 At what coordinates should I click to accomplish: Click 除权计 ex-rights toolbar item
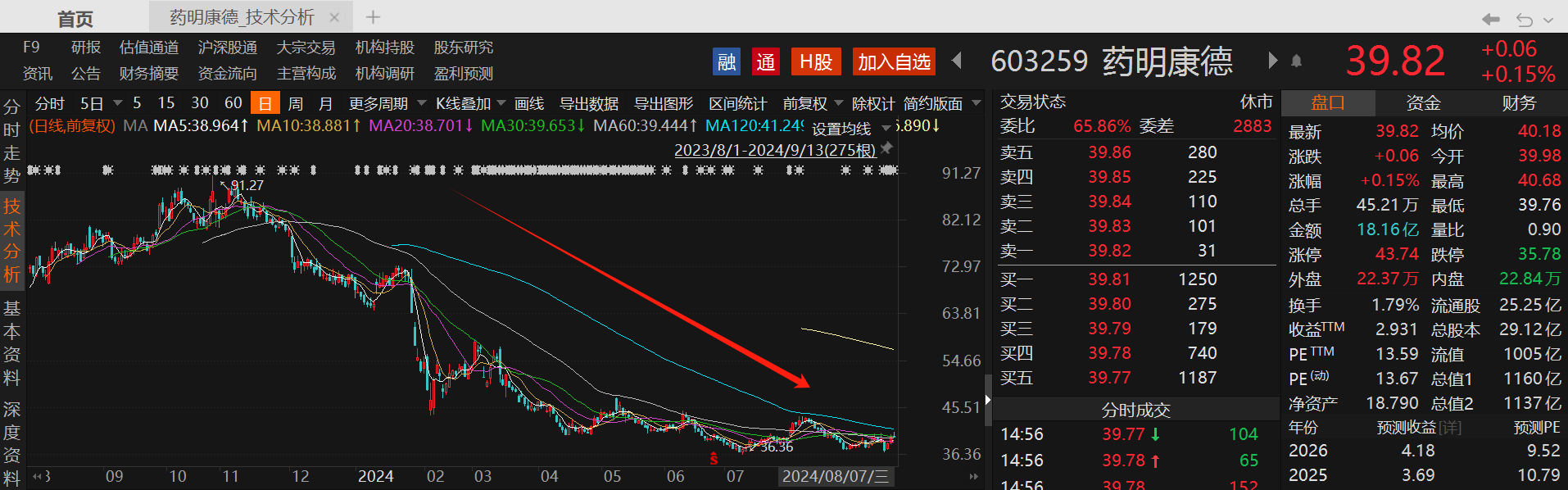click(x=873, y=103)
